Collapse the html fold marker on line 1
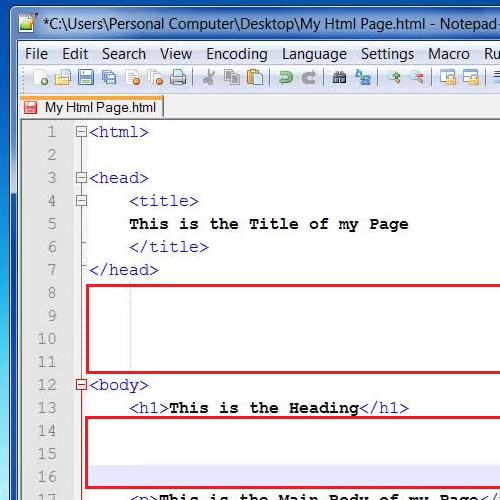 (x=81, y=132)
